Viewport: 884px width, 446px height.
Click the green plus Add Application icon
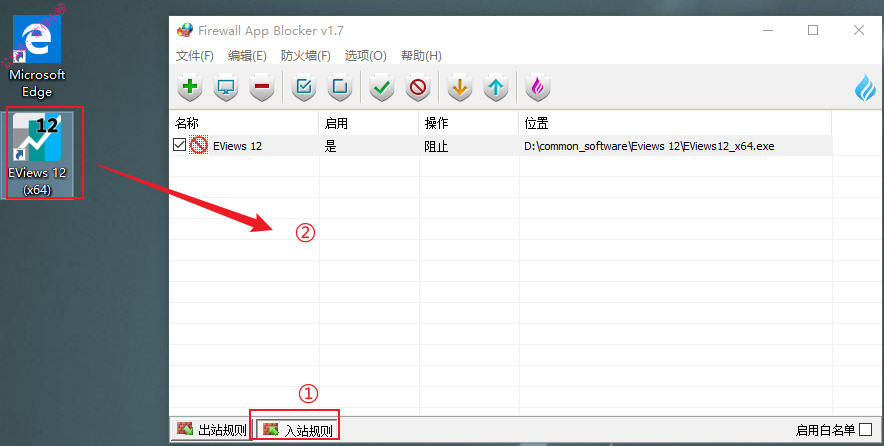point(190,87)
